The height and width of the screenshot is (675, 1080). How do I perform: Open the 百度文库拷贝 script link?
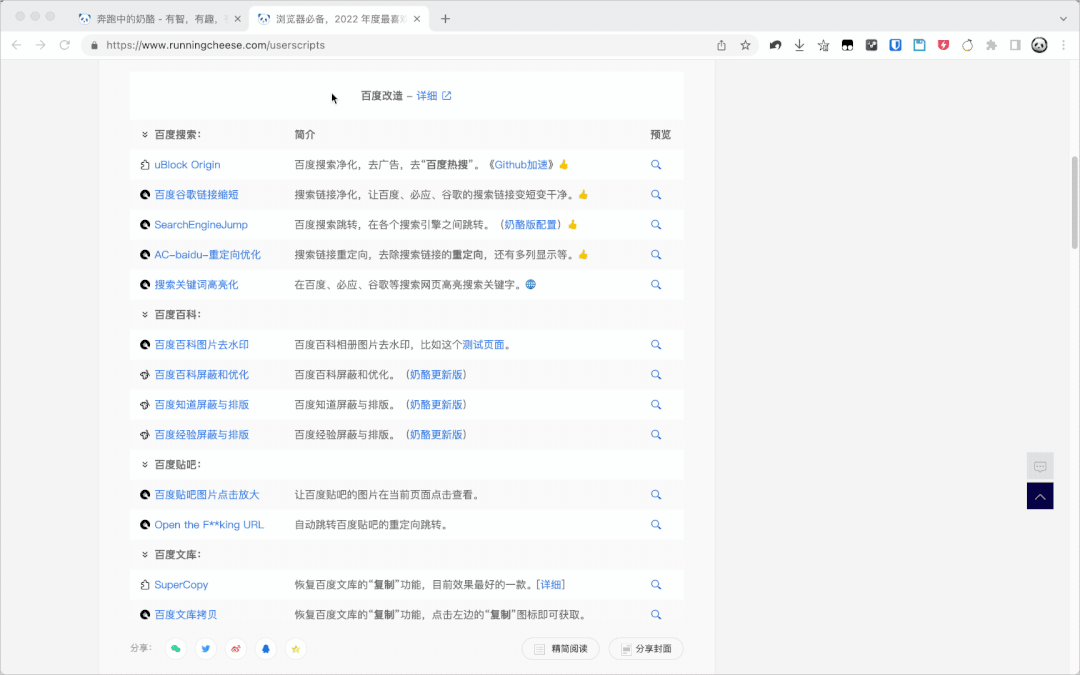tap(185, 614)
